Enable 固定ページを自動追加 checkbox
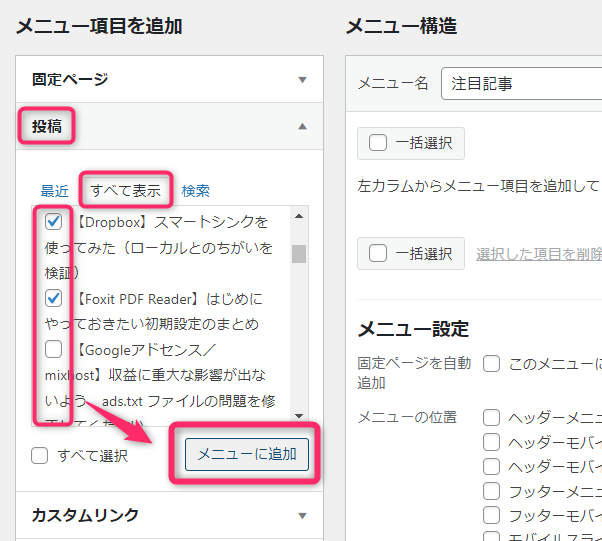 pos(492,364)
